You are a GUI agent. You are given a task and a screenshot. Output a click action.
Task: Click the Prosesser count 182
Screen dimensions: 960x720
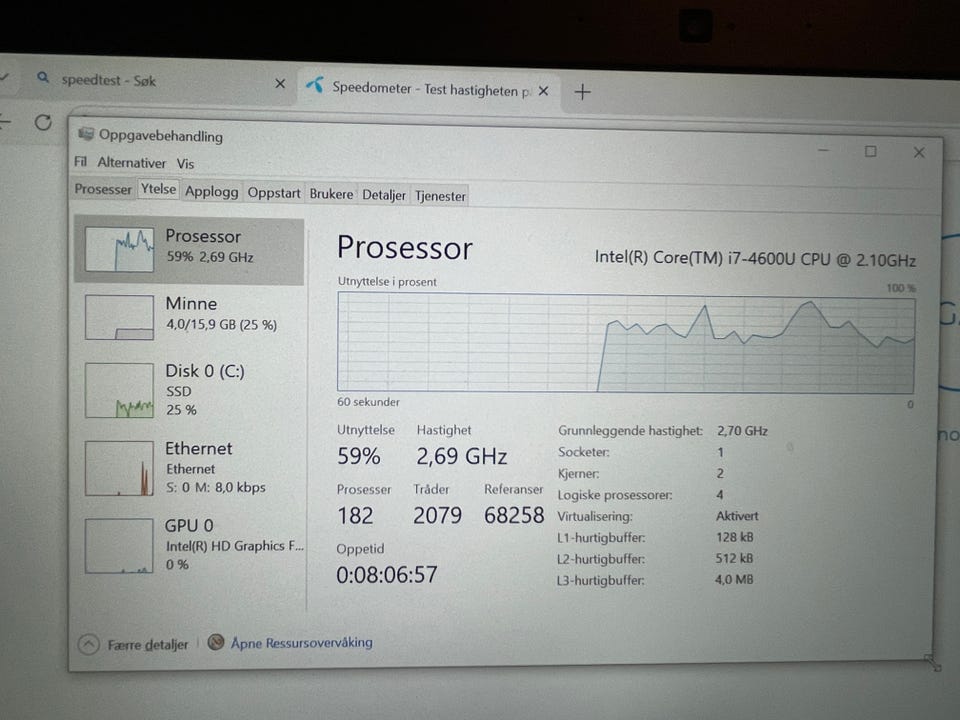point(355,516)
